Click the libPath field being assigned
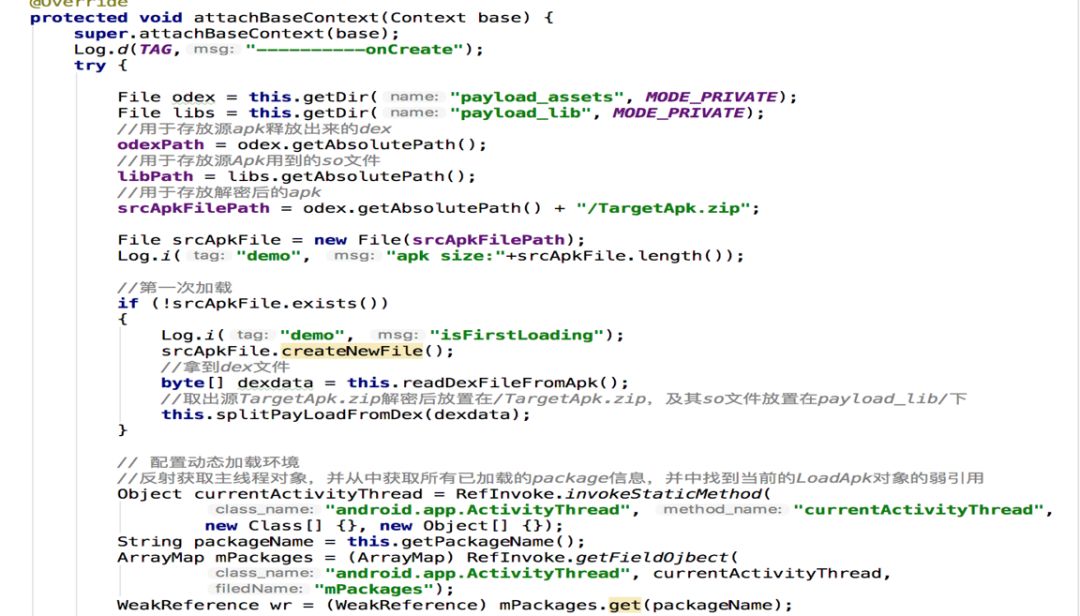 [x=155, y=176]
